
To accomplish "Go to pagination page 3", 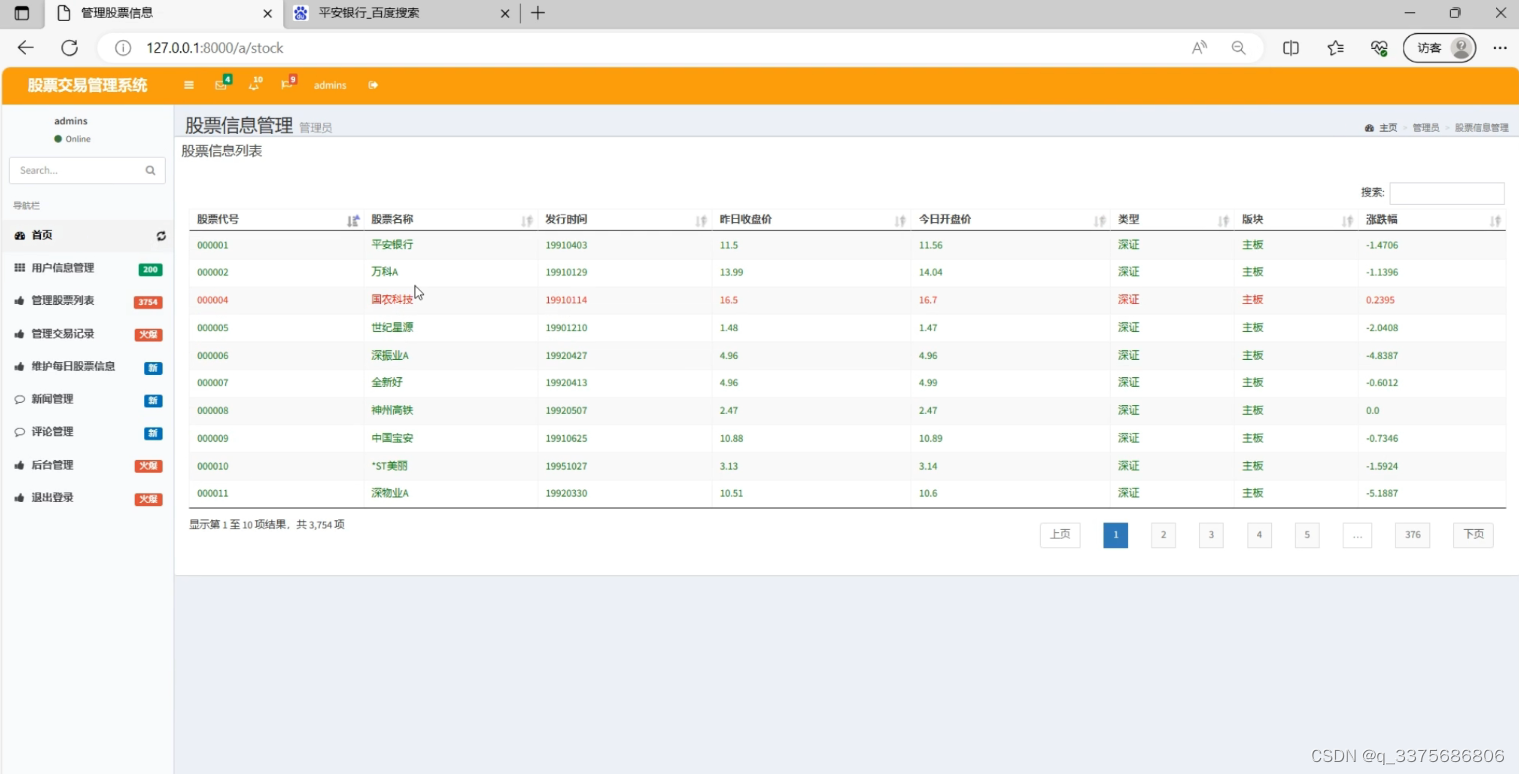I will (1211, 535).
